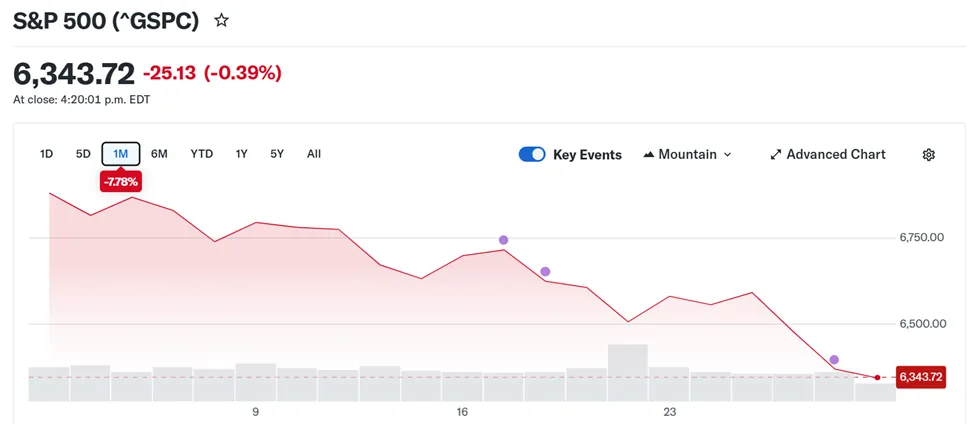Select the 1Y time range
This screenshot has width=975, height=424.
(241, 154)
